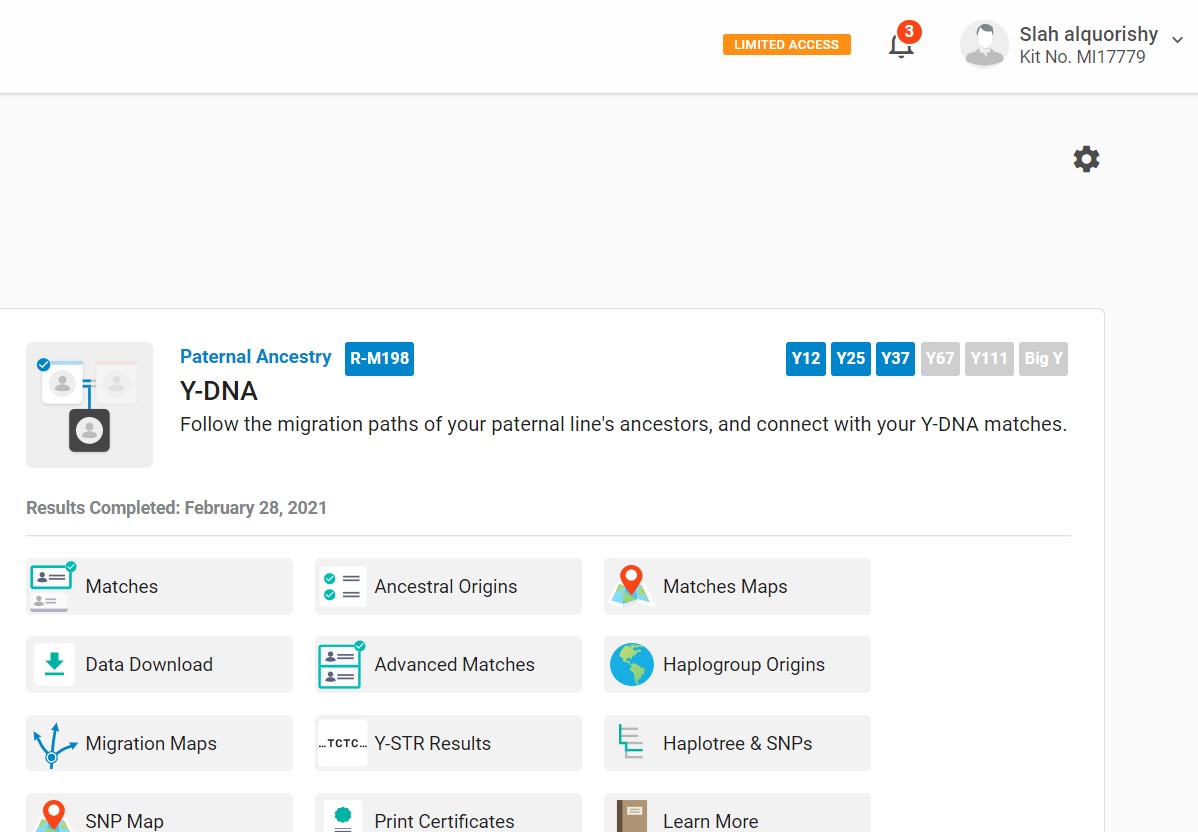Click the Learn More book icon

(x=632, y=816)
